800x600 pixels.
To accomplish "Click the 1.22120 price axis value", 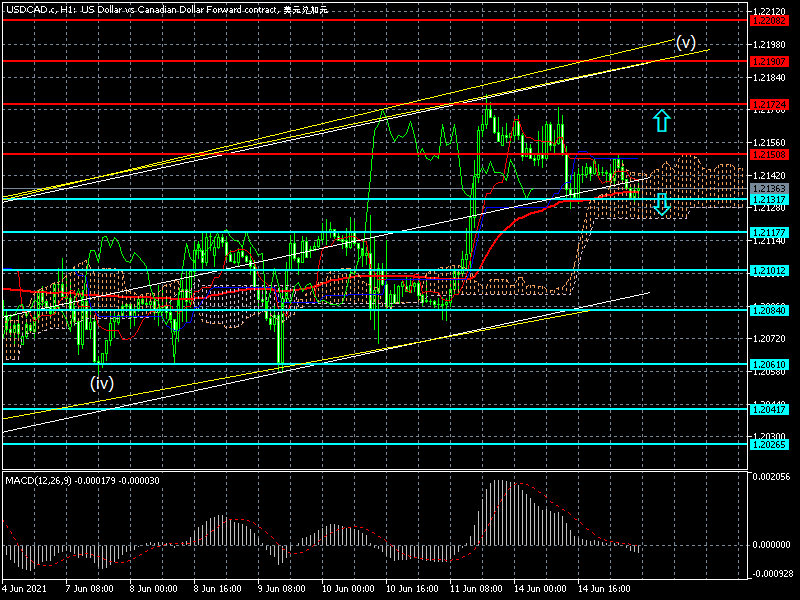I will [769, 11].
